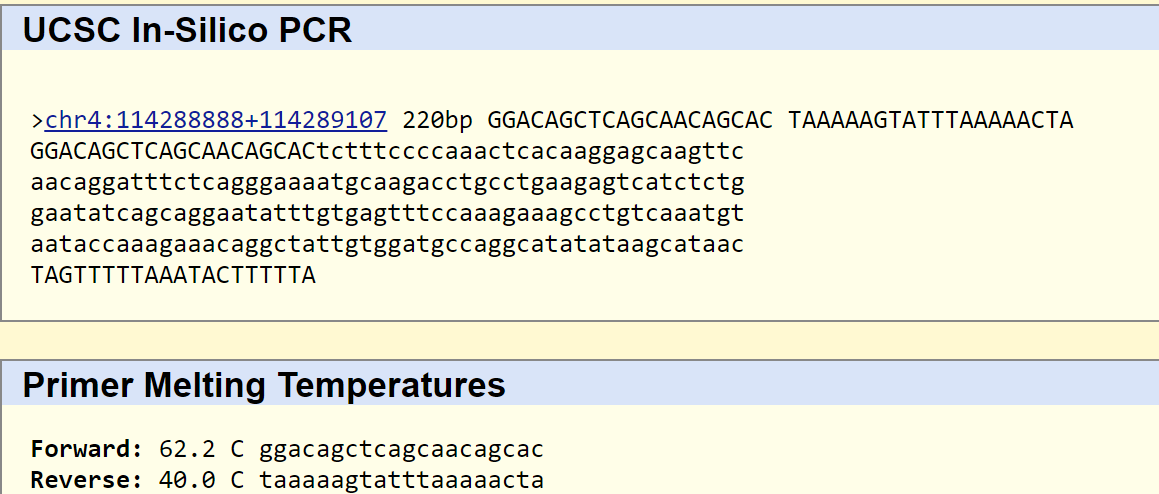Click lowercase forward primer ggacagctcagcaacagcac
Viewport: 1159px width, 494px height.
(x=401, y=449)
